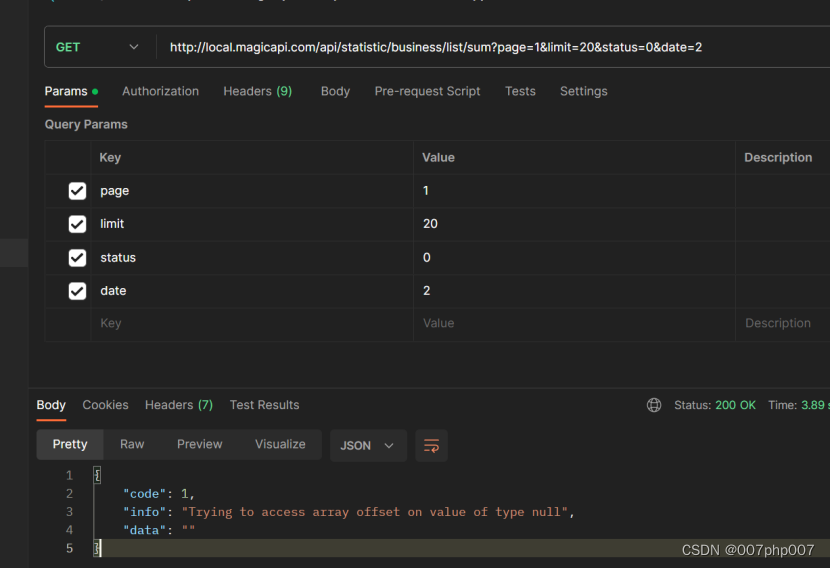Open the request Body tab
This screenshot has width=830, height=568.
[335, 91]
